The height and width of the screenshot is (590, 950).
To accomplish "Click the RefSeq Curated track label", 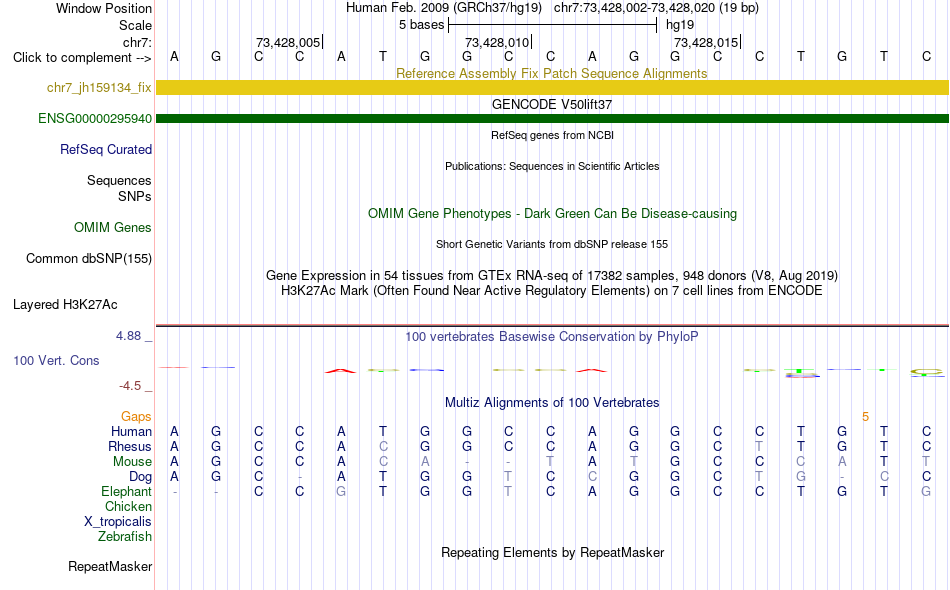I will (x=106, y=149).
